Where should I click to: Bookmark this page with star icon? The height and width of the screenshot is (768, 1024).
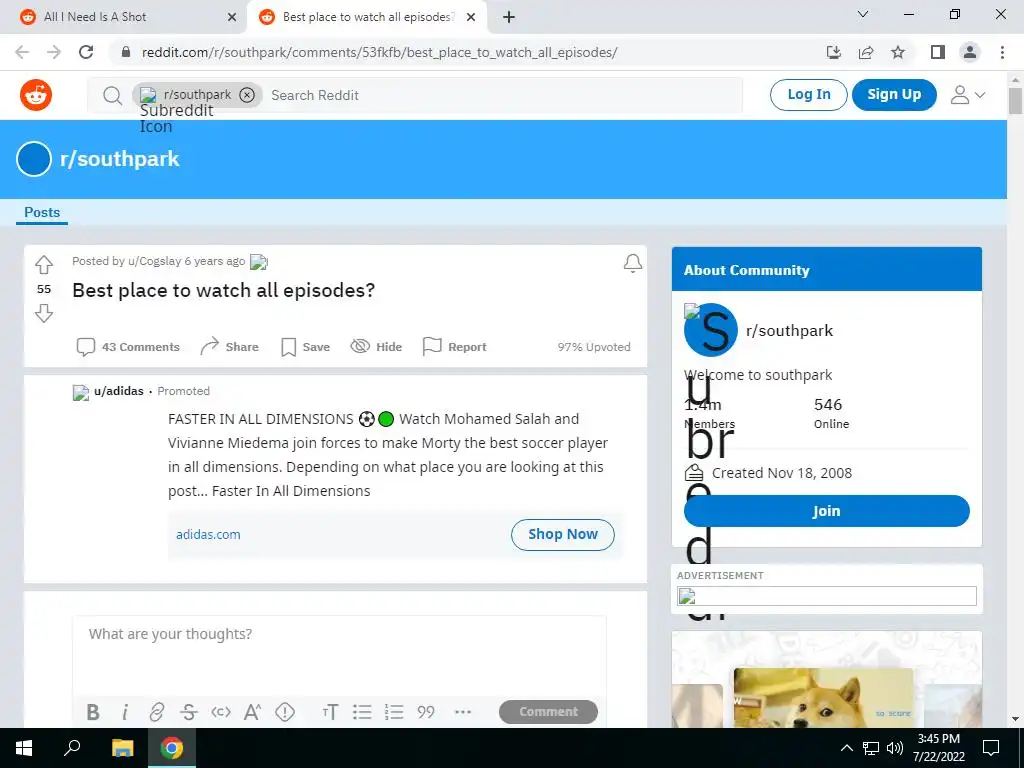[x=898, y=52]
